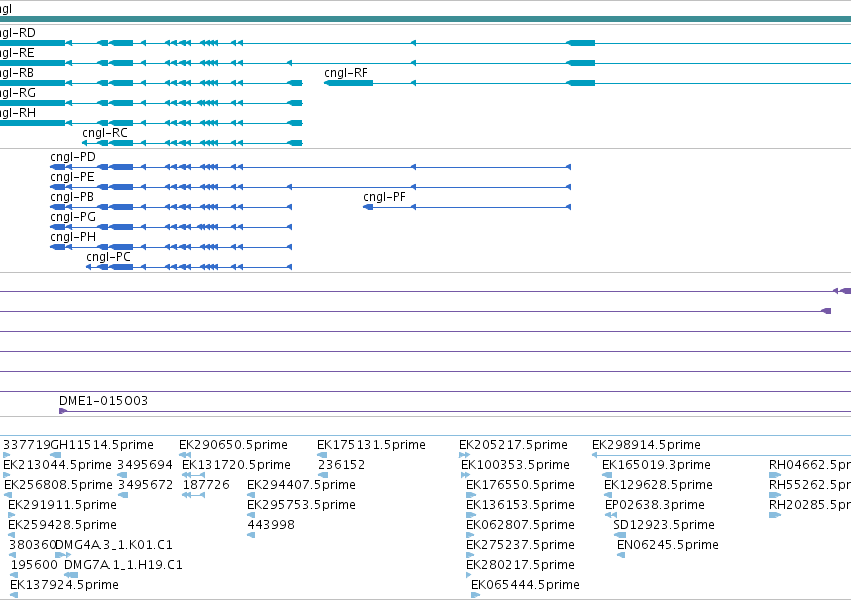
Task: Select EST EK175131.5prime
Action: coord(371,445)
